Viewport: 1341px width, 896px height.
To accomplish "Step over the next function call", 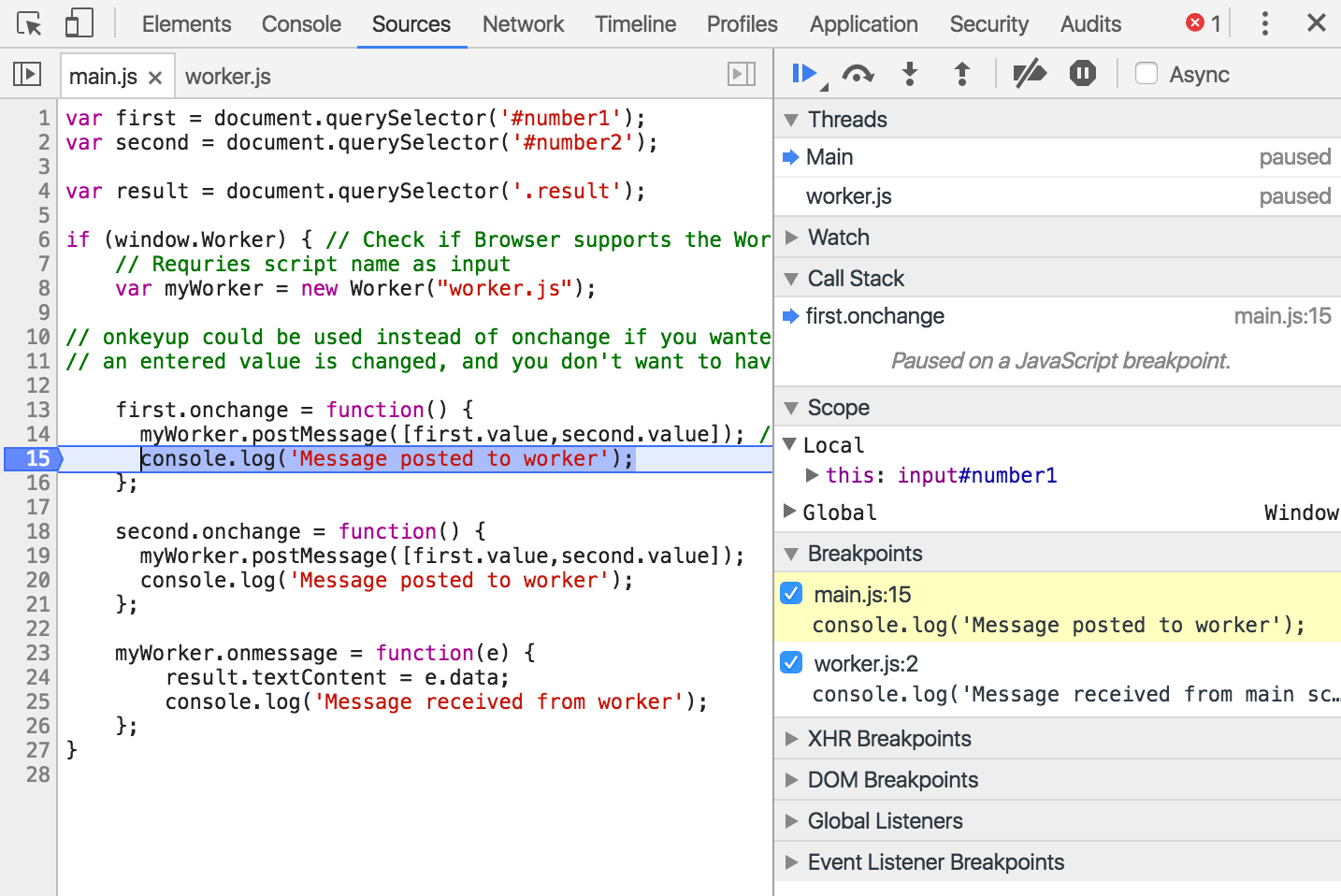I will pos(858,74).
